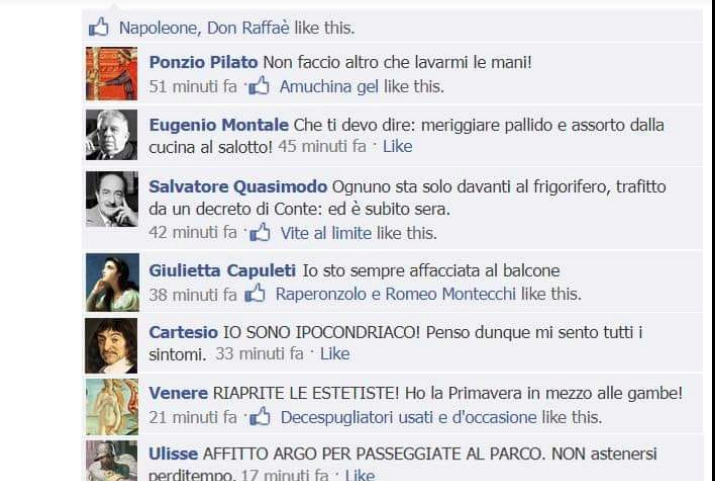715x481 pixels.
Task: Click thumbs-up icon before Raperonzolo
Action: point(255,293)
